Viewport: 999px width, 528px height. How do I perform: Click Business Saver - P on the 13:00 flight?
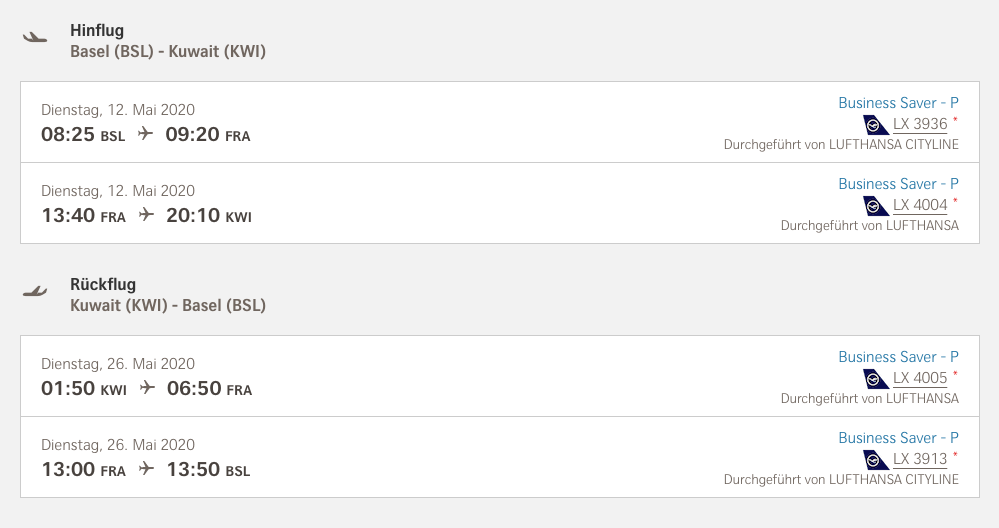click(898, 438)
